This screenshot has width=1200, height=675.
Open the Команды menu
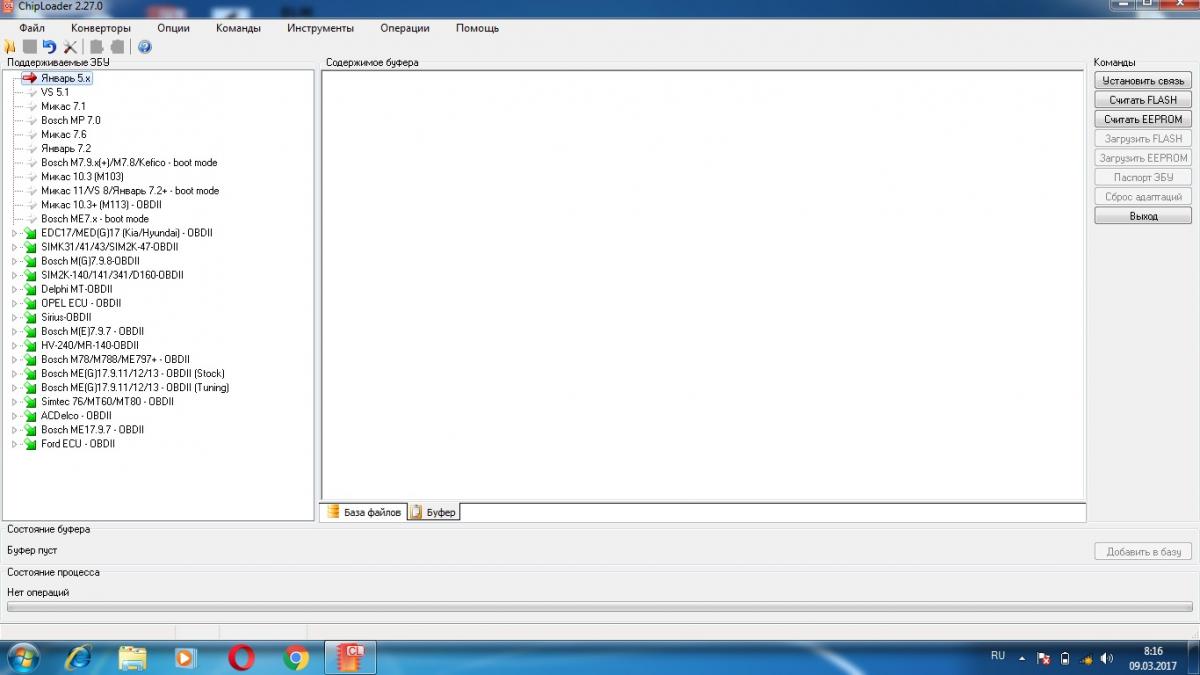238,28
